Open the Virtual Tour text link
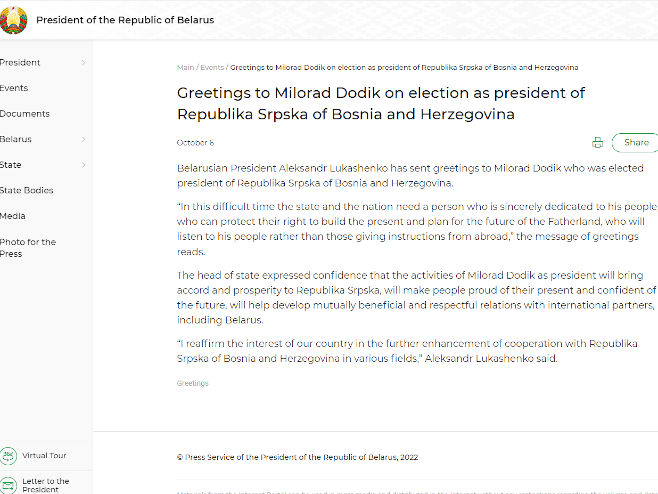 tap(44, 455)
